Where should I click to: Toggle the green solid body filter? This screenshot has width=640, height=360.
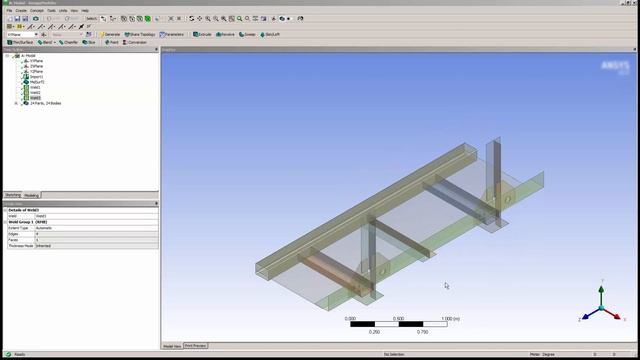tap(148, 19)
